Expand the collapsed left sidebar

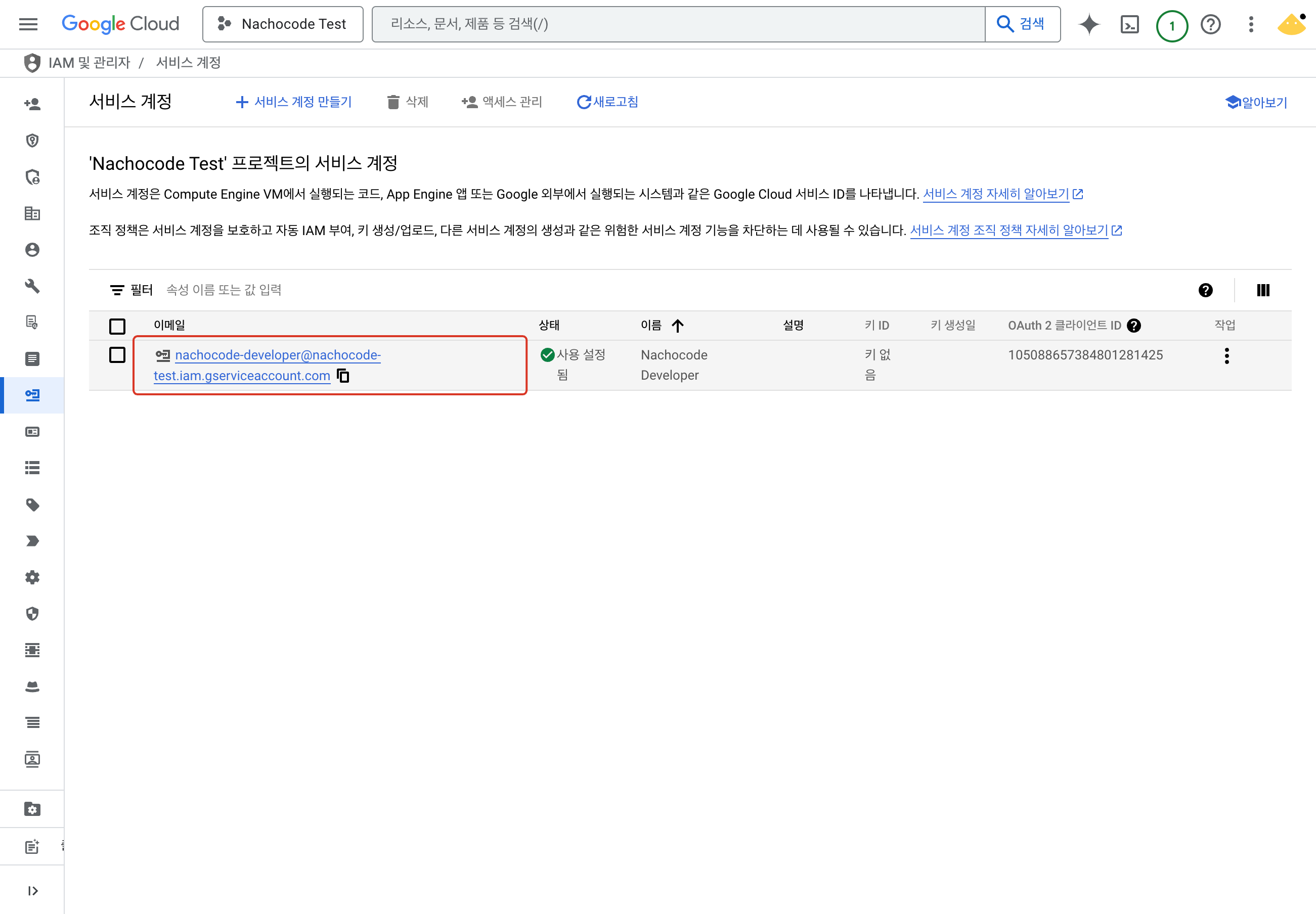pos(33,891)
